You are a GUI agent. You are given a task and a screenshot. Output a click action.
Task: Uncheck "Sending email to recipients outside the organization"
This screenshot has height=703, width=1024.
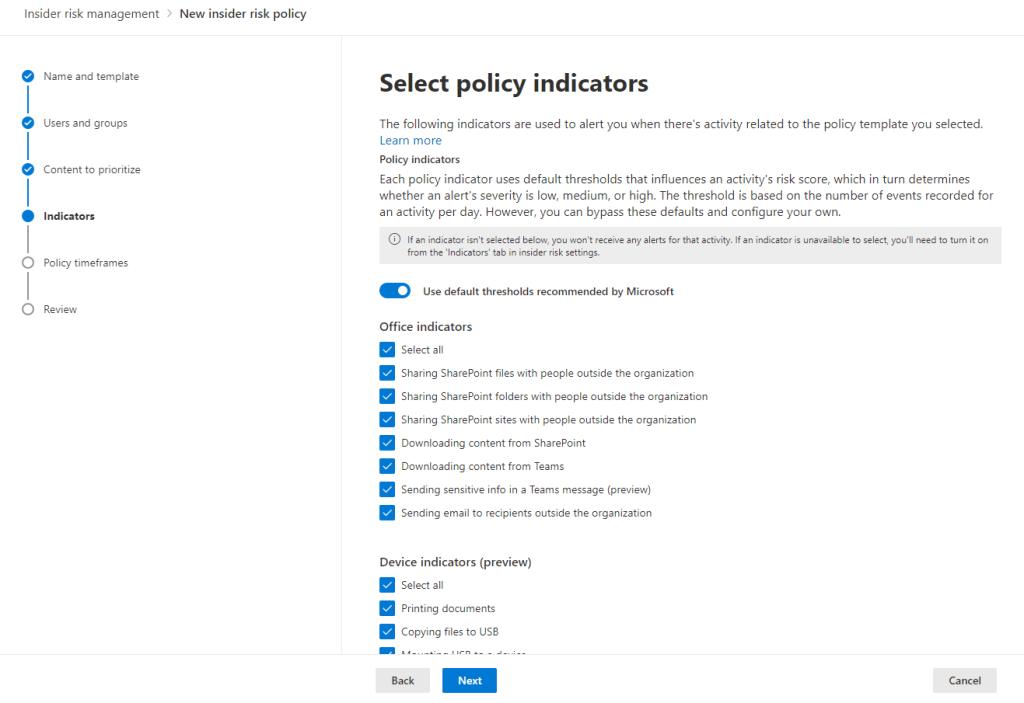coord(387,512)
